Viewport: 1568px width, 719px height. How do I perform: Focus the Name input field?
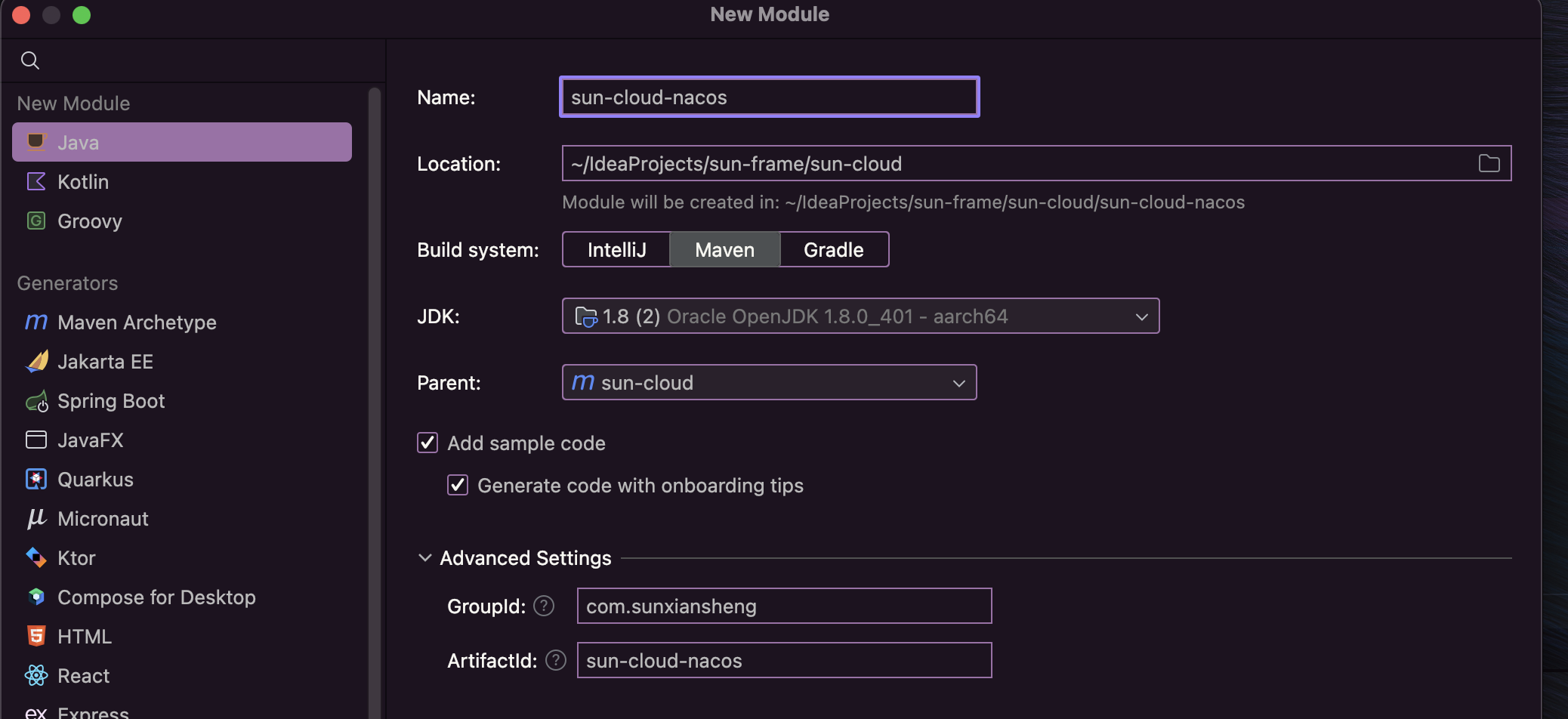click(769, 97)
